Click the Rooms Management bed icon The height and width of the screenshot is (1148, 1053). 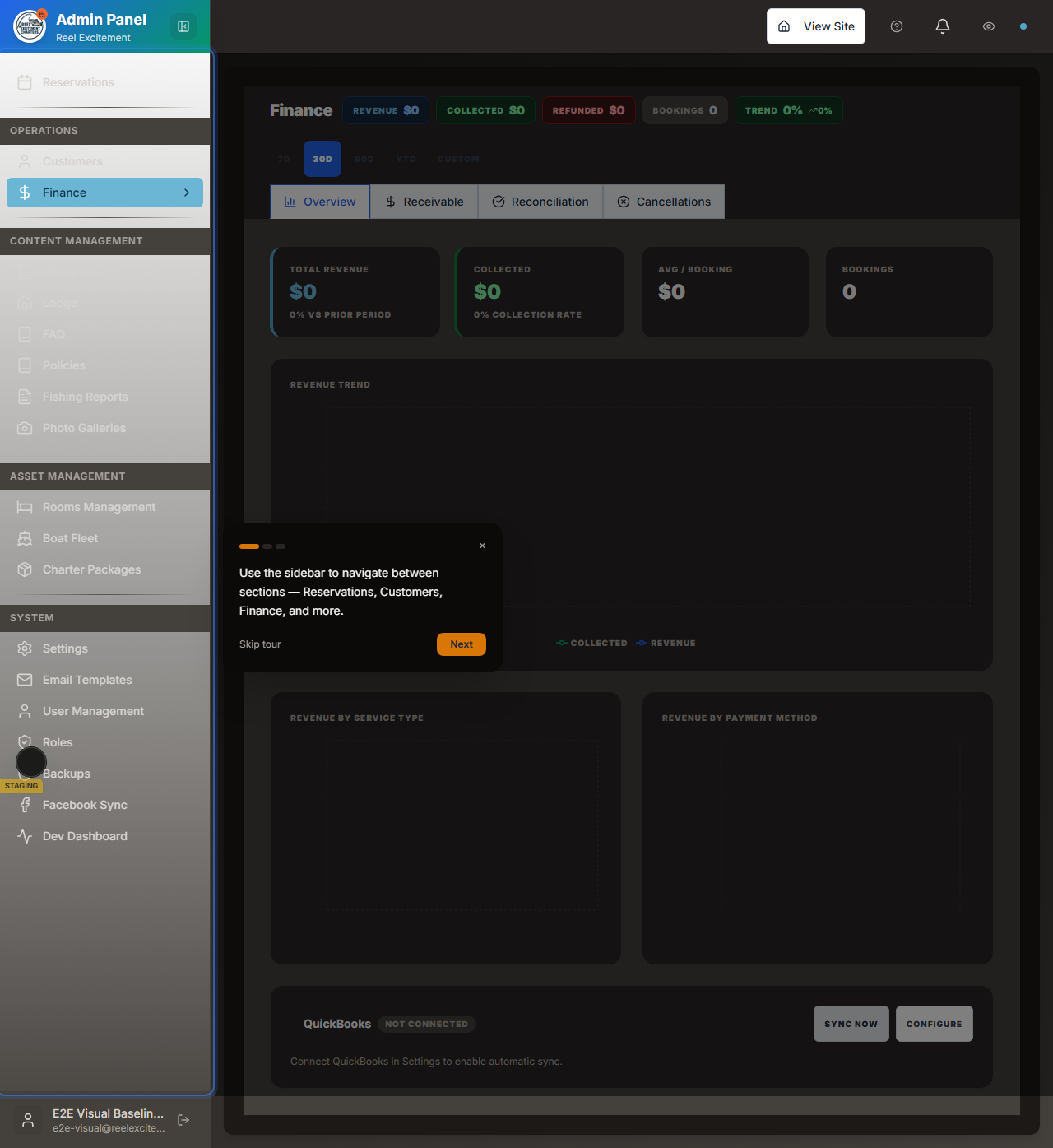(x=25, y=507)
